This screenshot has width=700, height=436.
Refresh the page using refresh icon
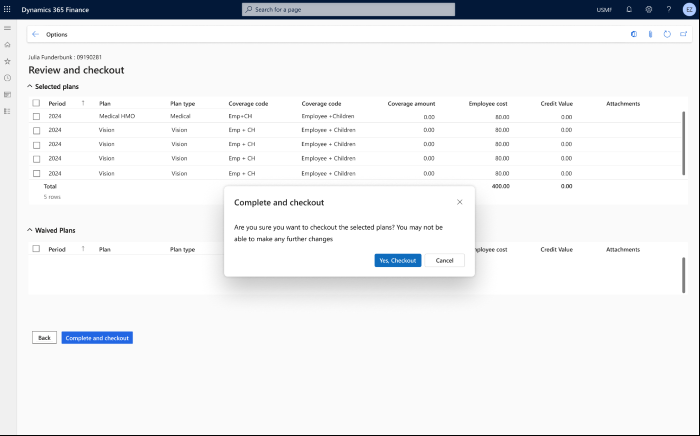[667, 34]
